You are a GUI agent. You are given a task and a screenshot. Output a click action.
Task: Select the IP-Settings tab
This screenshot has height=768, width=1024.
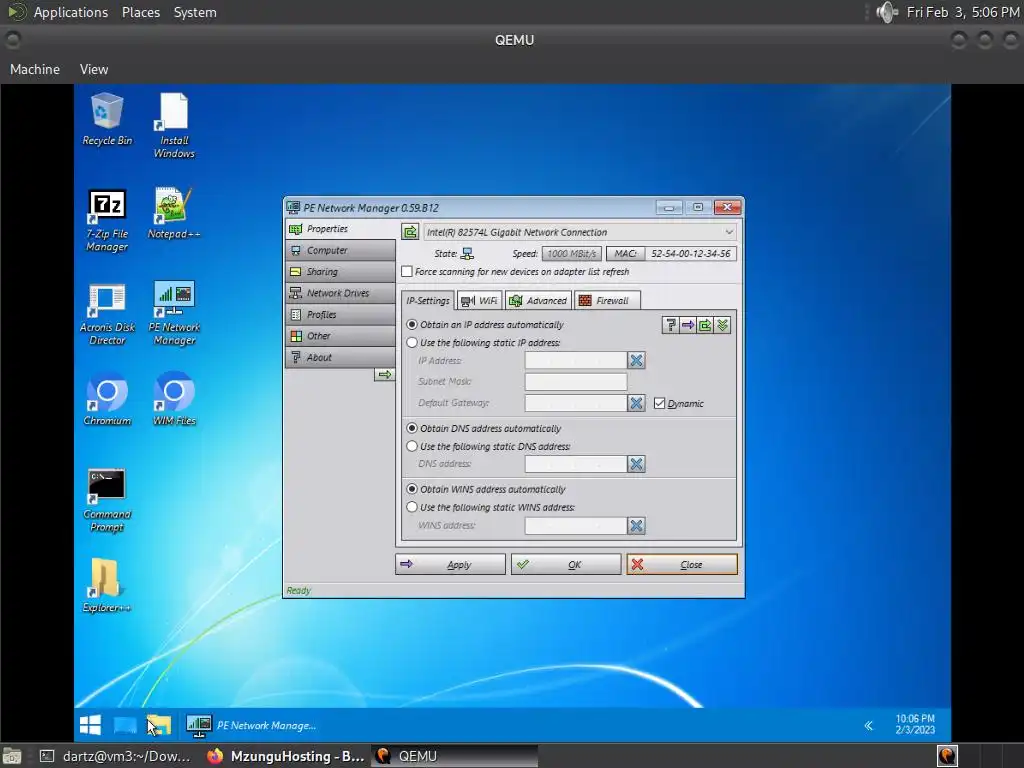428,300
